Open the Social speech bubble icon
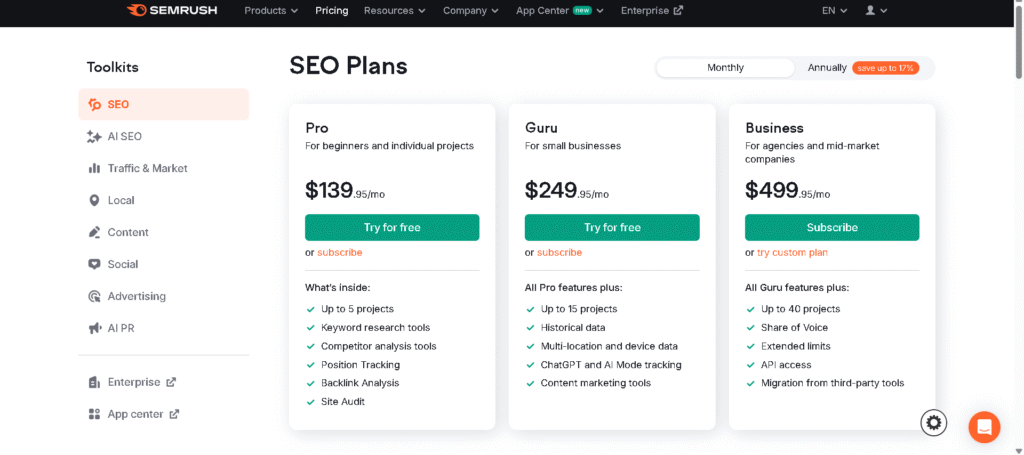1024x455 pixels. (94, 264)
